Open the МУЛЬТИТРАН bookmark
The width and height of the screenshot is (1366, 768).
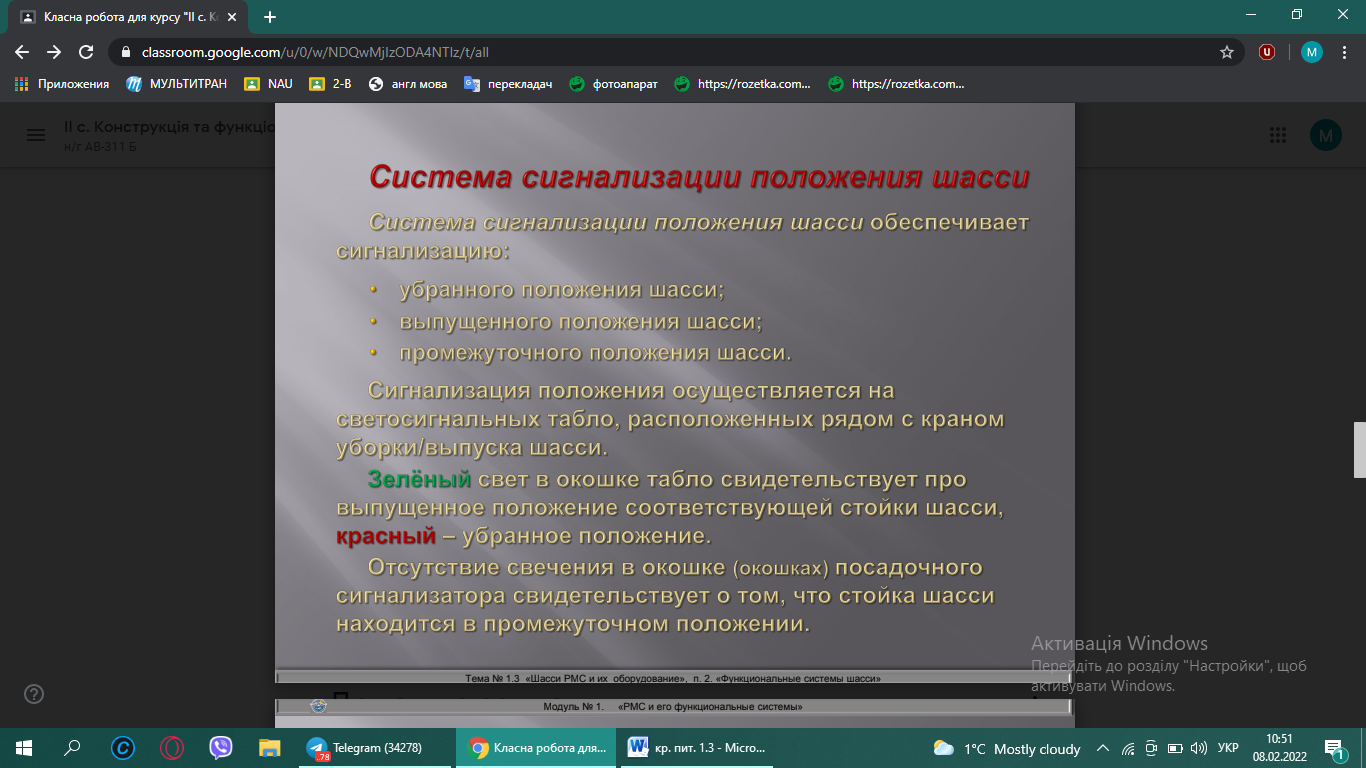(177, 84)
